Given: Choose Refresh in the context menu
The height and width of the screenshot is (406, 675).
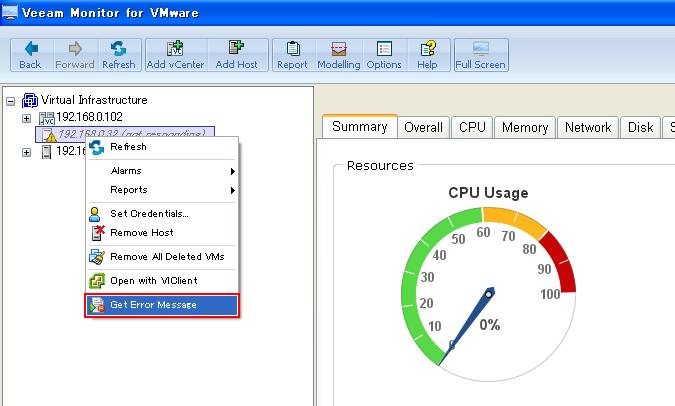Looking at the screenshot, I should tap(162, 147).
